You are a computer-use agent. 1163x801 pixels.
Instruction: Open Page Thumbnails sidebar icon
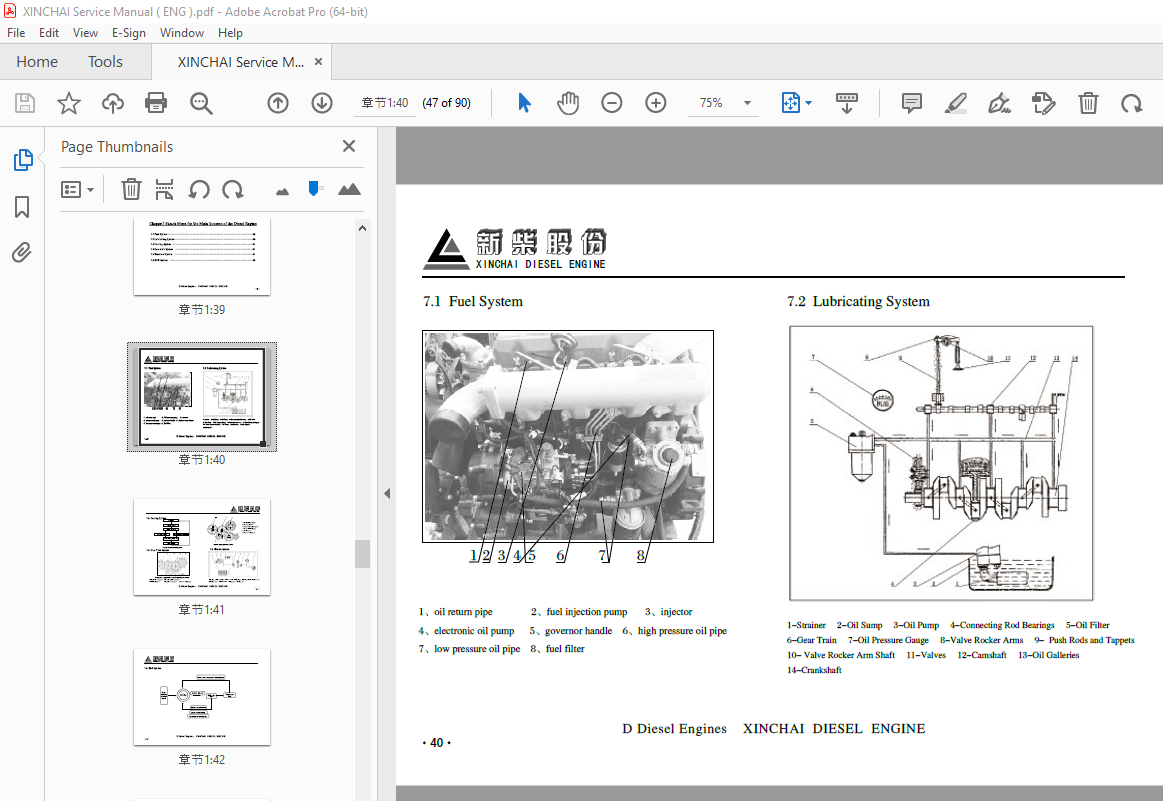(23, 159)
